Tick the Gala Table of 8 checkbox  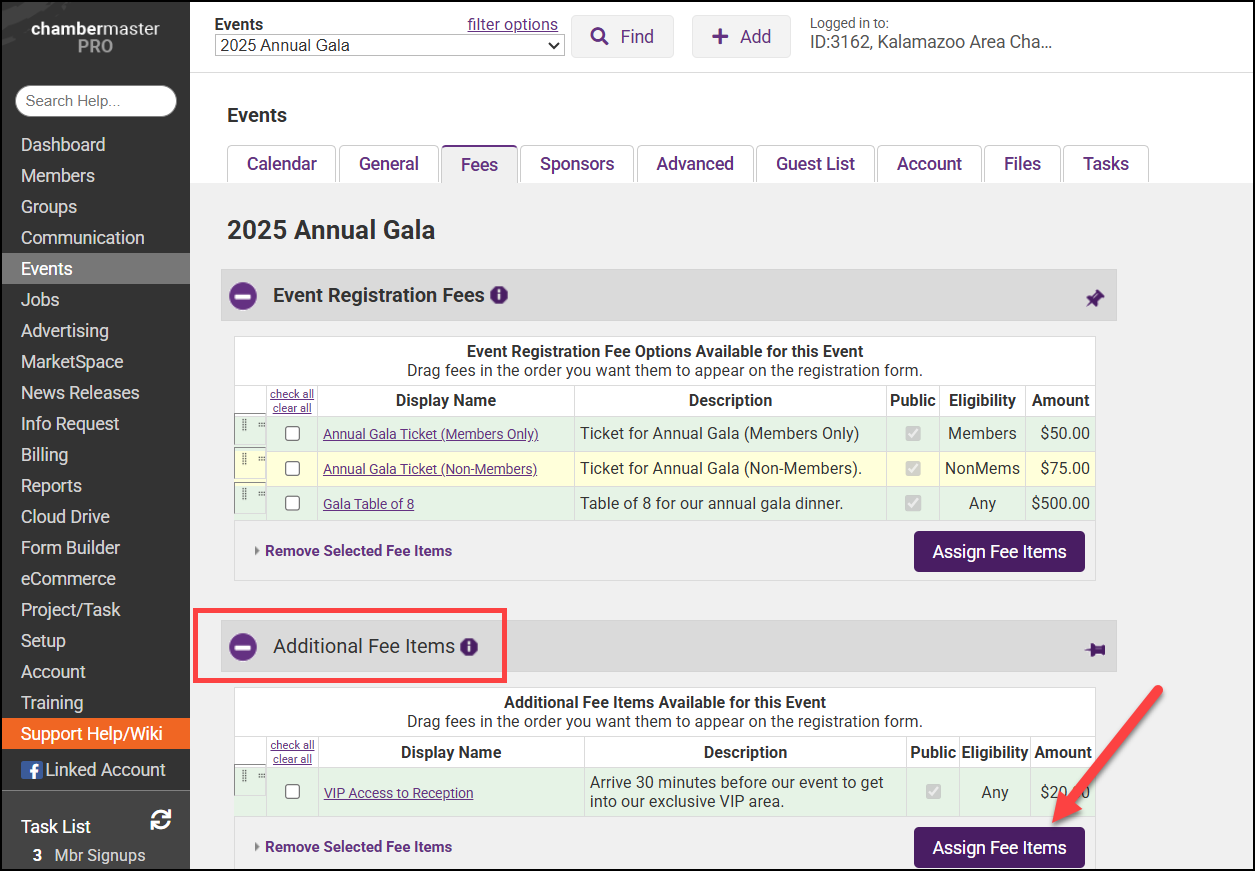coord(292,504)
